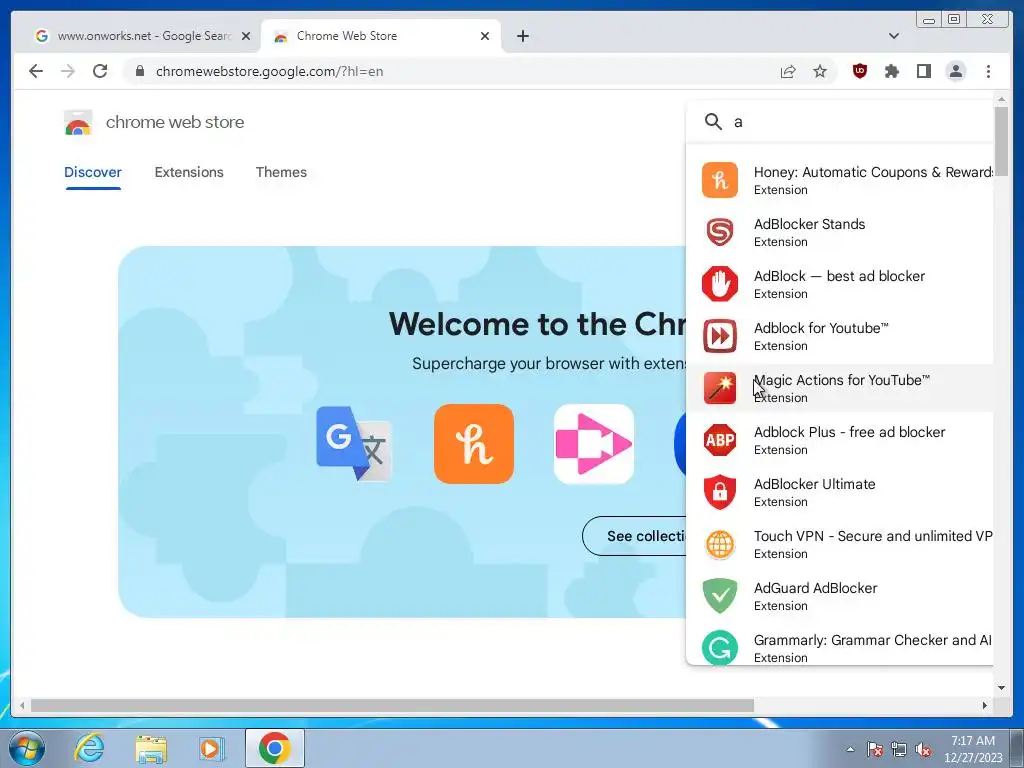Click the AdBlocker Ultimate suggestion title
Screen dimensions: 1024x768
click(x=814, y=484)
